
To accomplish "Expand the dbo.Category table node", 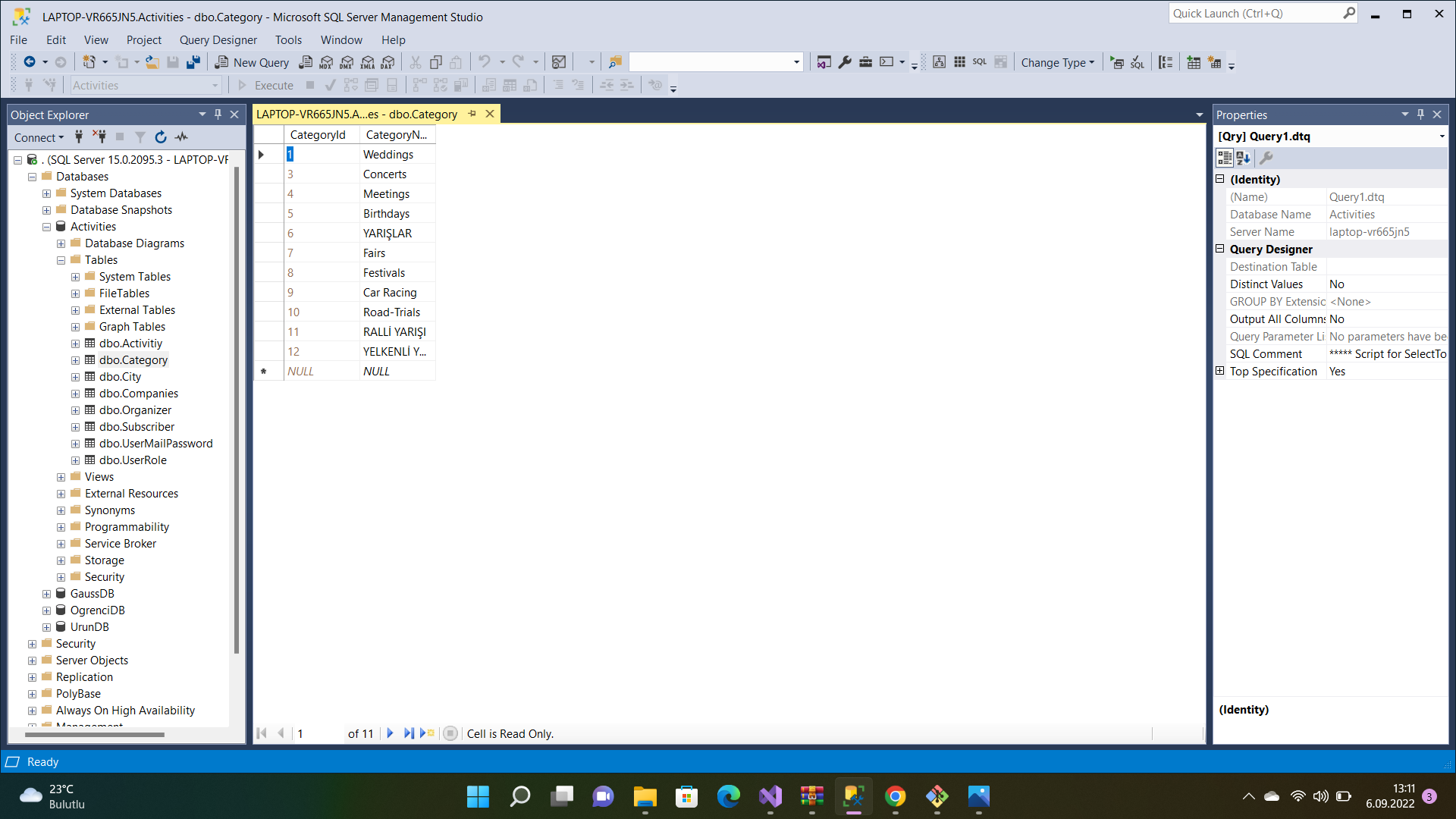I will coord(75,360).
